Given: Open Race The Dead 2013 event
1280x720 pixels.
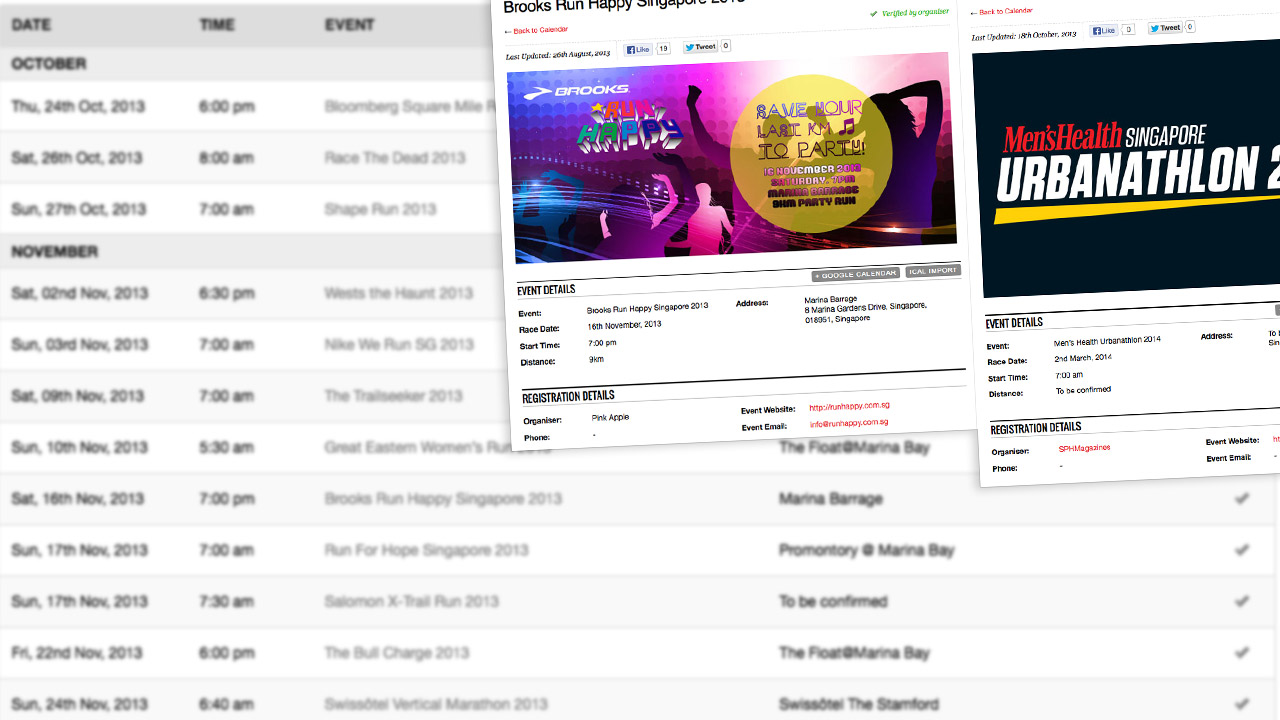Looking at the screenshot, I should (395, 158).
